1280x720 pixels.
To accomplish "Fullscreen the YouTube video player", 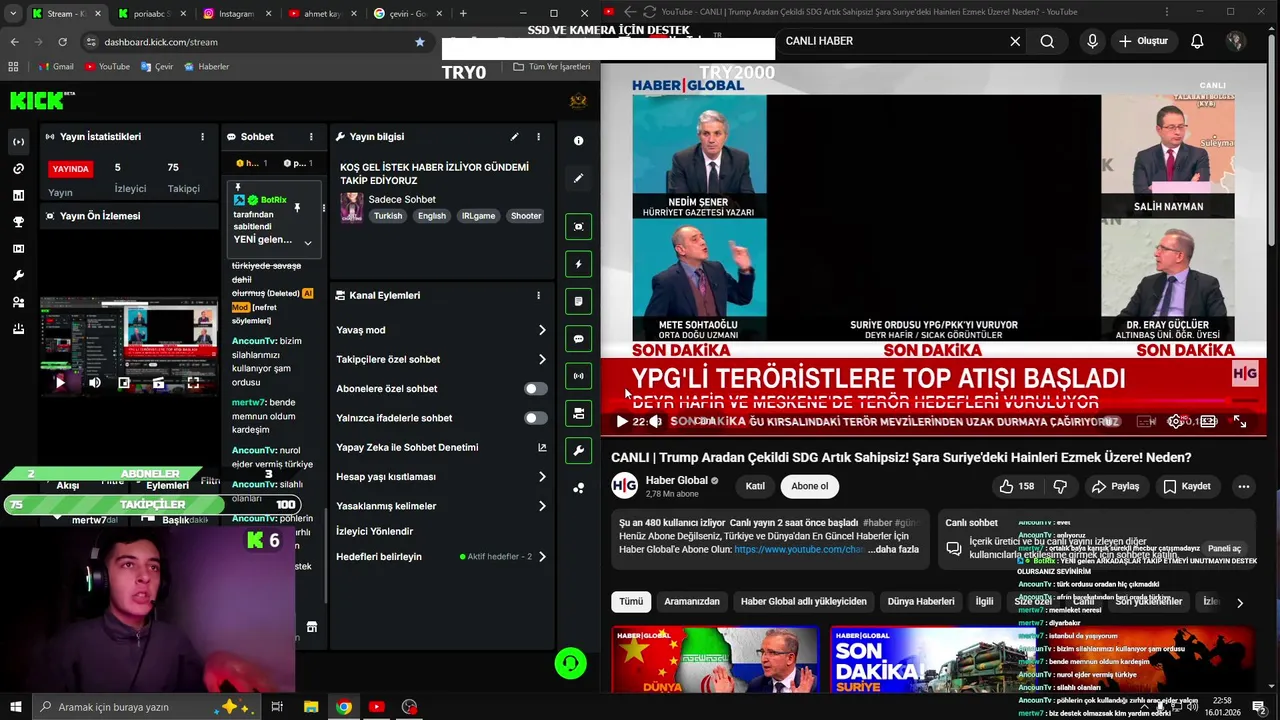I will click(1240, 422).
